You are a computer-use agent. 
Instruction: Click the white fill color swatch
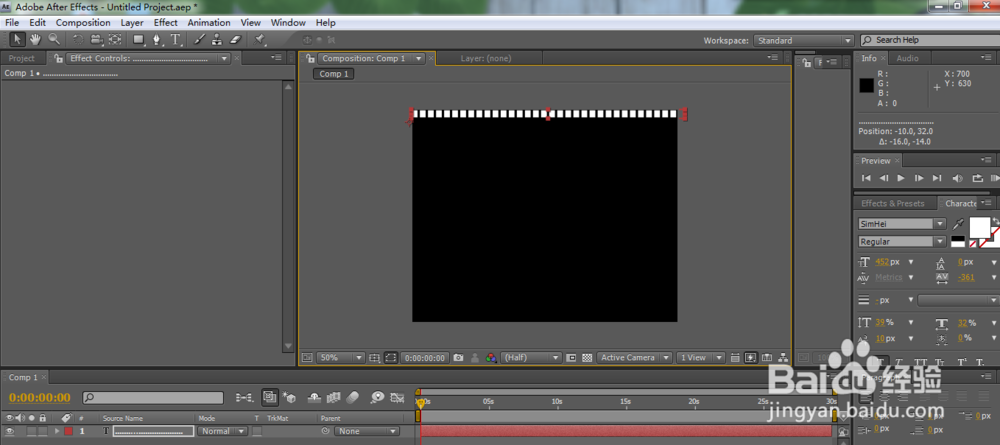point(980,227)
